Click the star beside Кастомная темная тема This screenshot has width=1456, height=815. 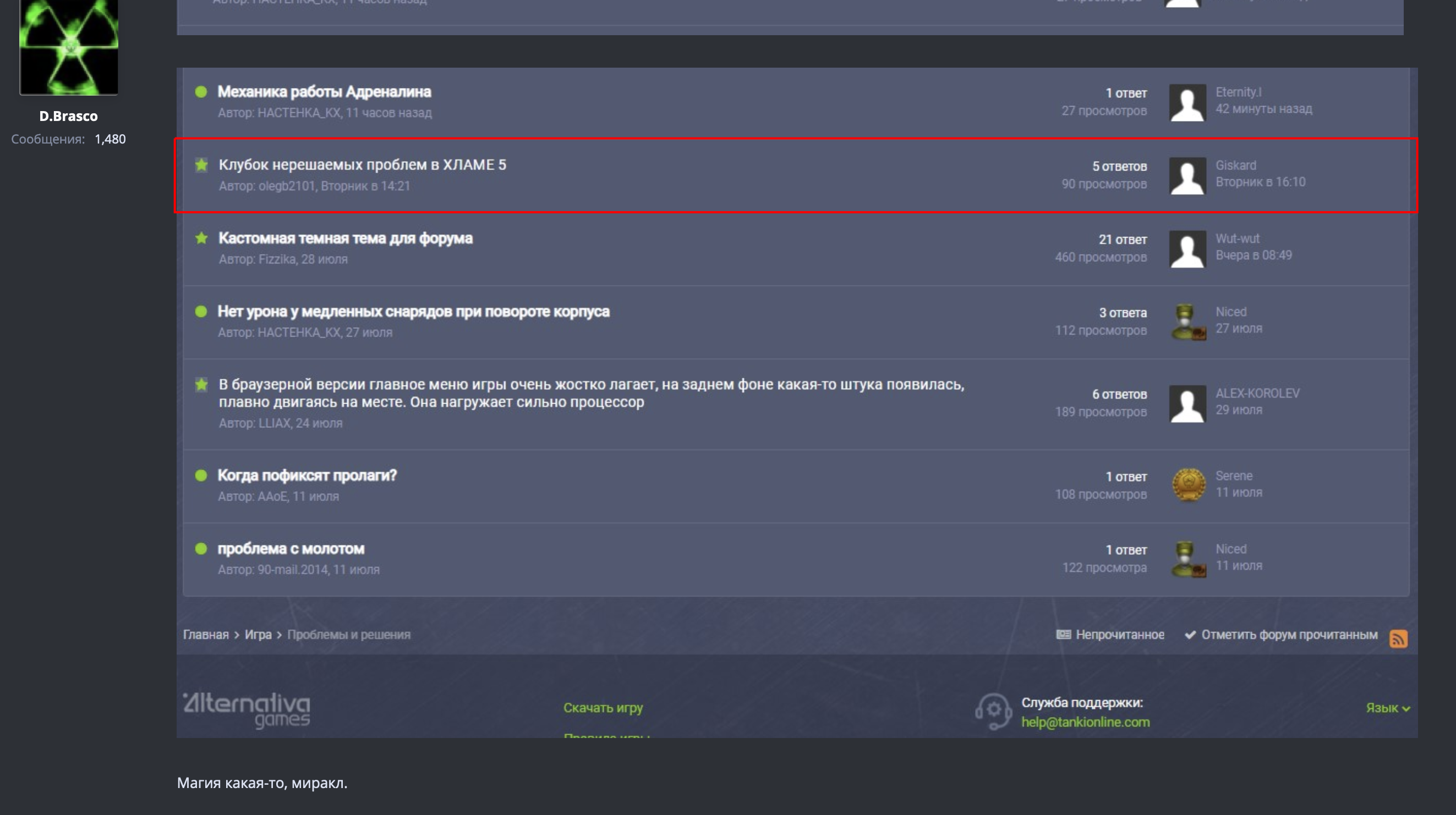[x=201, y=238]
